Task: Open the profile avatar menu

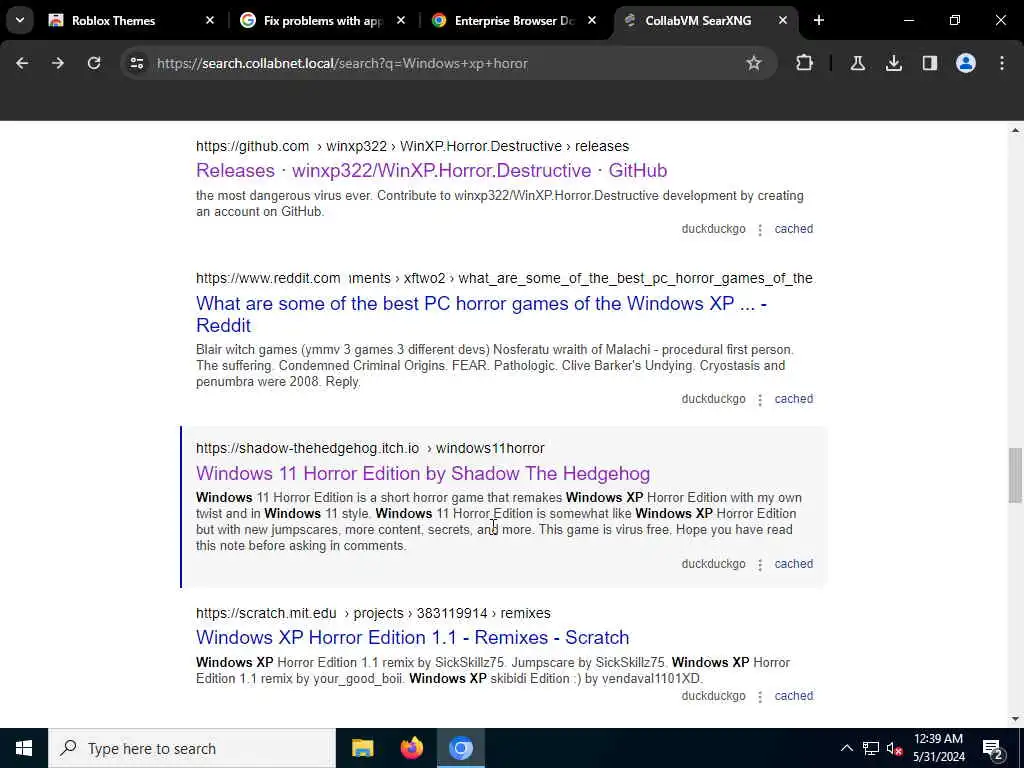Action: click(966, 63)
